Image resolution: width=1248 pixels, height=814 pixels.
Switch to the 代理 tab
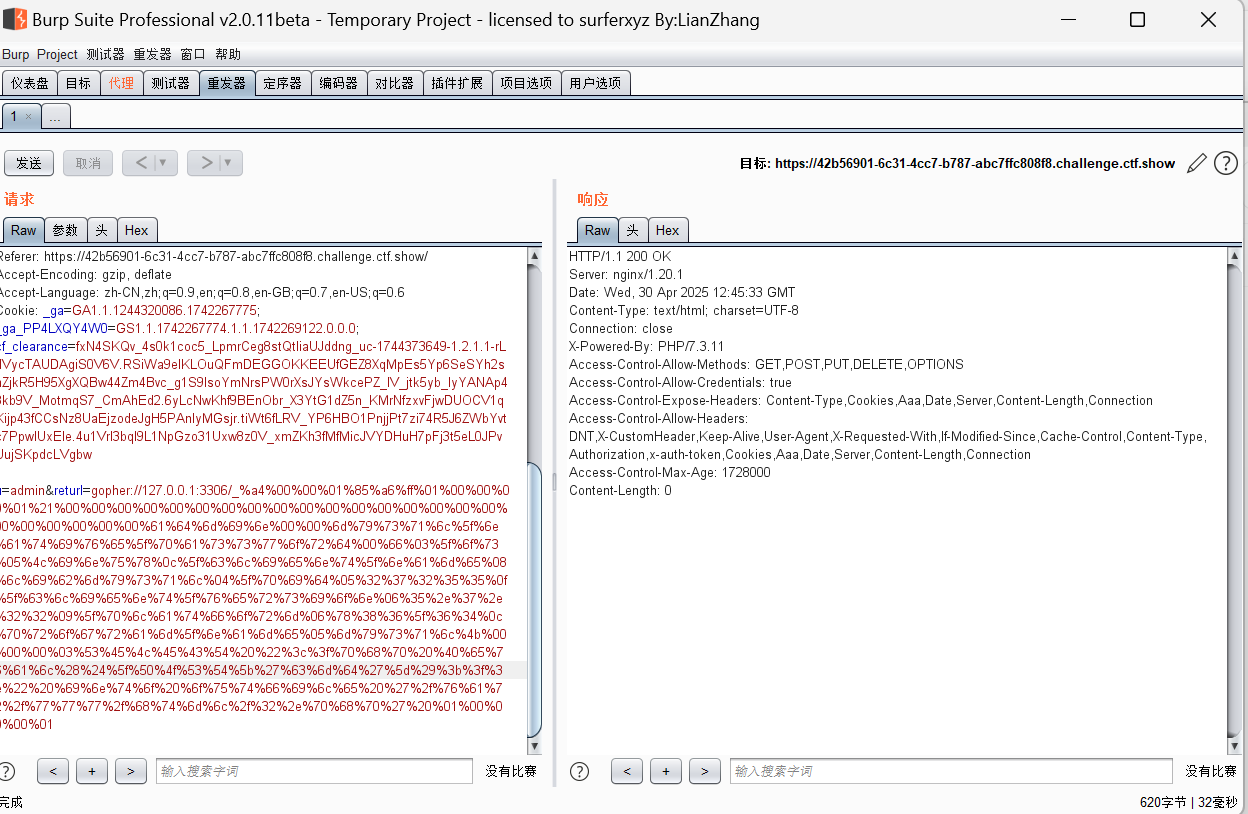tap(121, 83)
